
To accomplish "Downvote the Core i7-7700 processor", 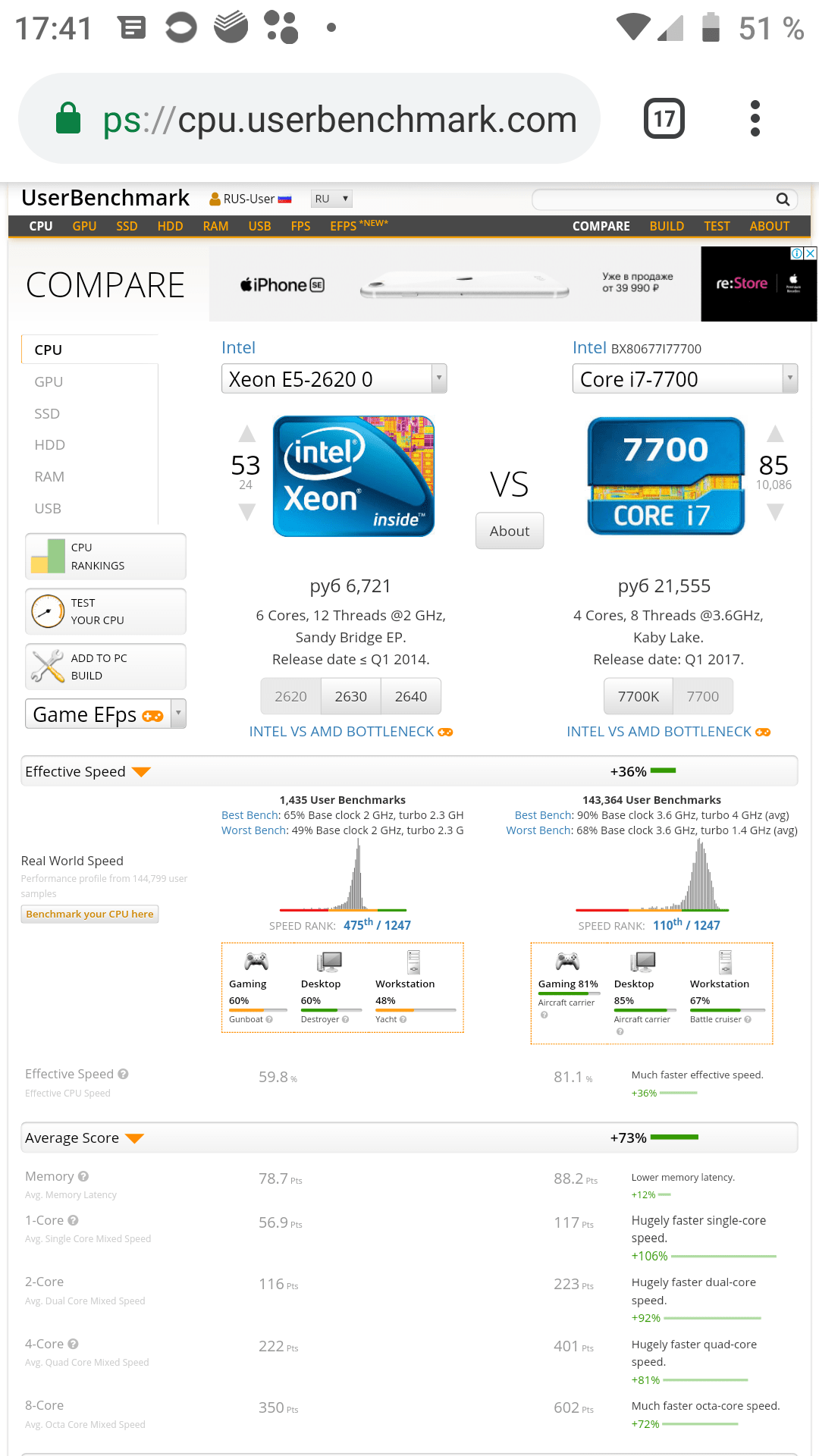I will [774, 513].
